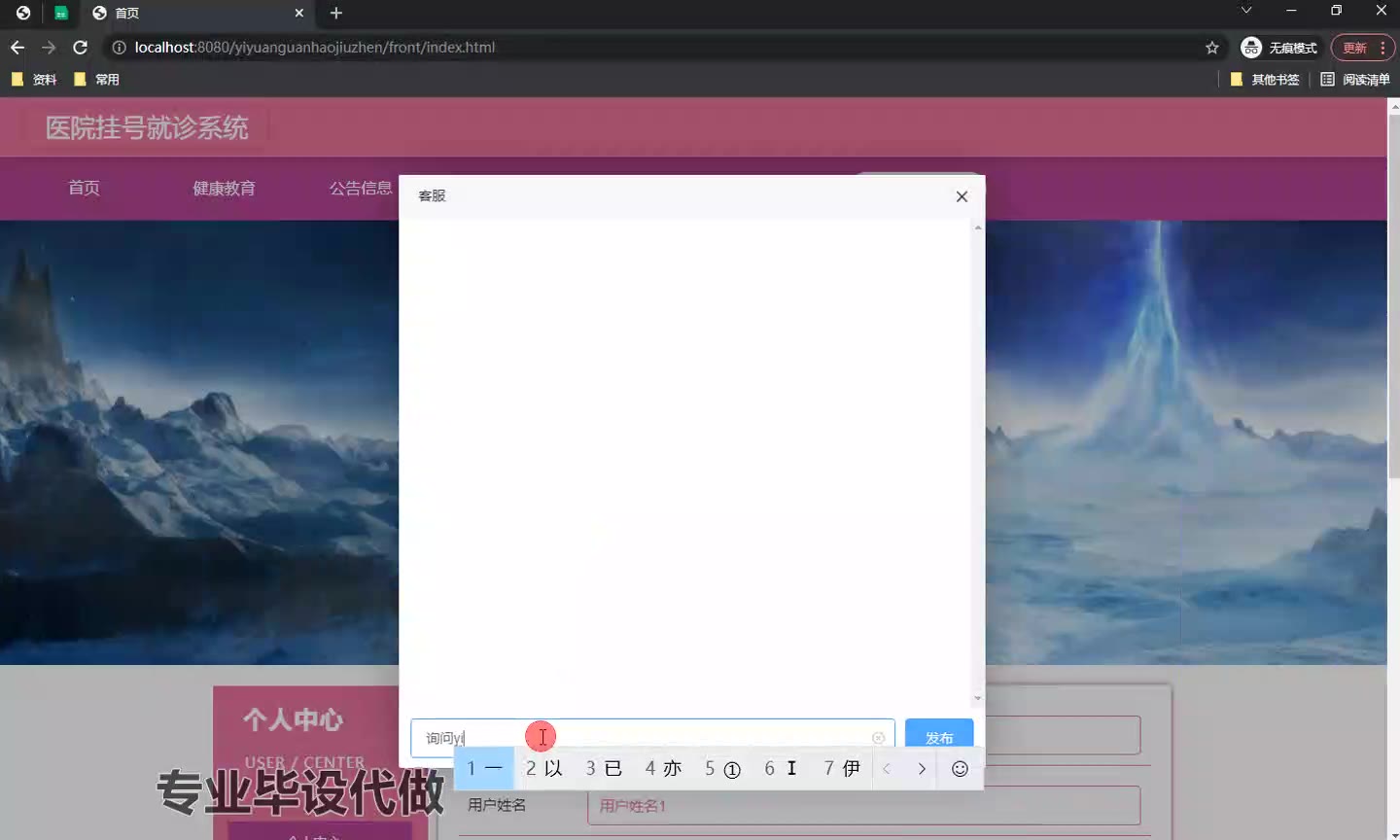
Task: Click the 更新 browser update button
Action: pyautogui.click(x=1354, y=47)
